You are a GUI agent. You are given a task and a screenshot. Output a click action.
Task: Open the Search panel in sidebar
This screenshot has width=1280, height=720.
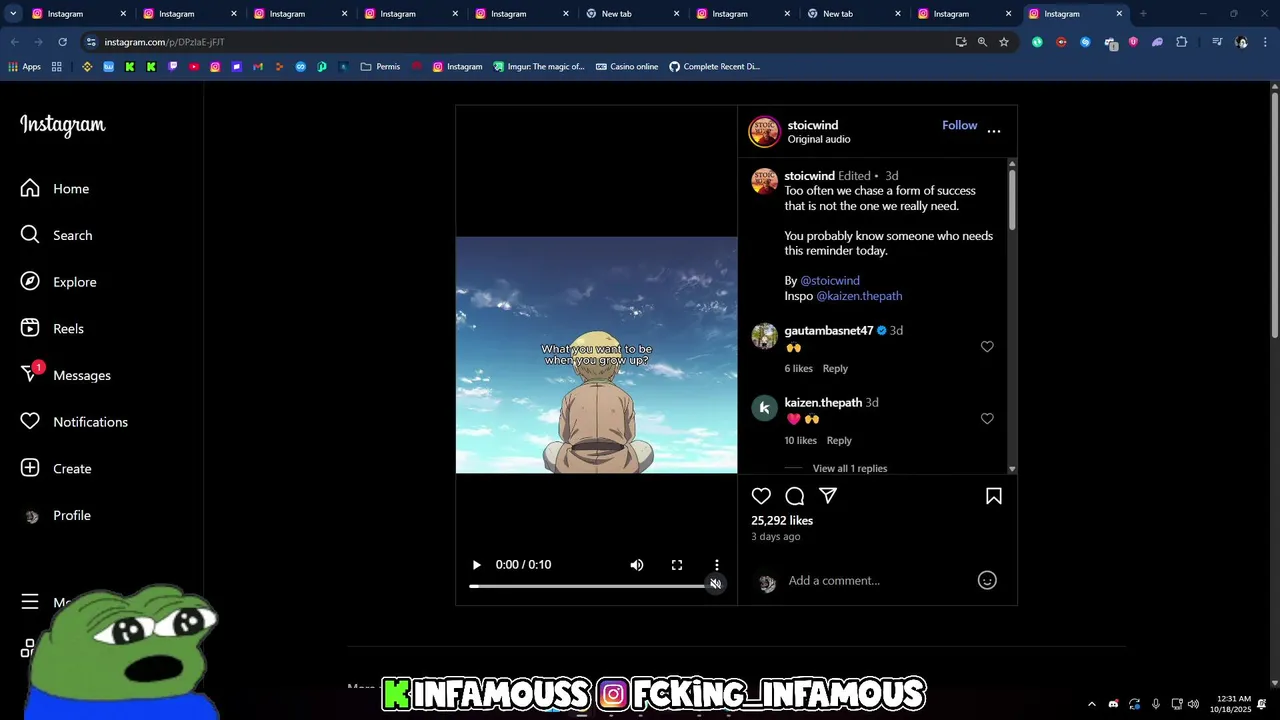57,235
